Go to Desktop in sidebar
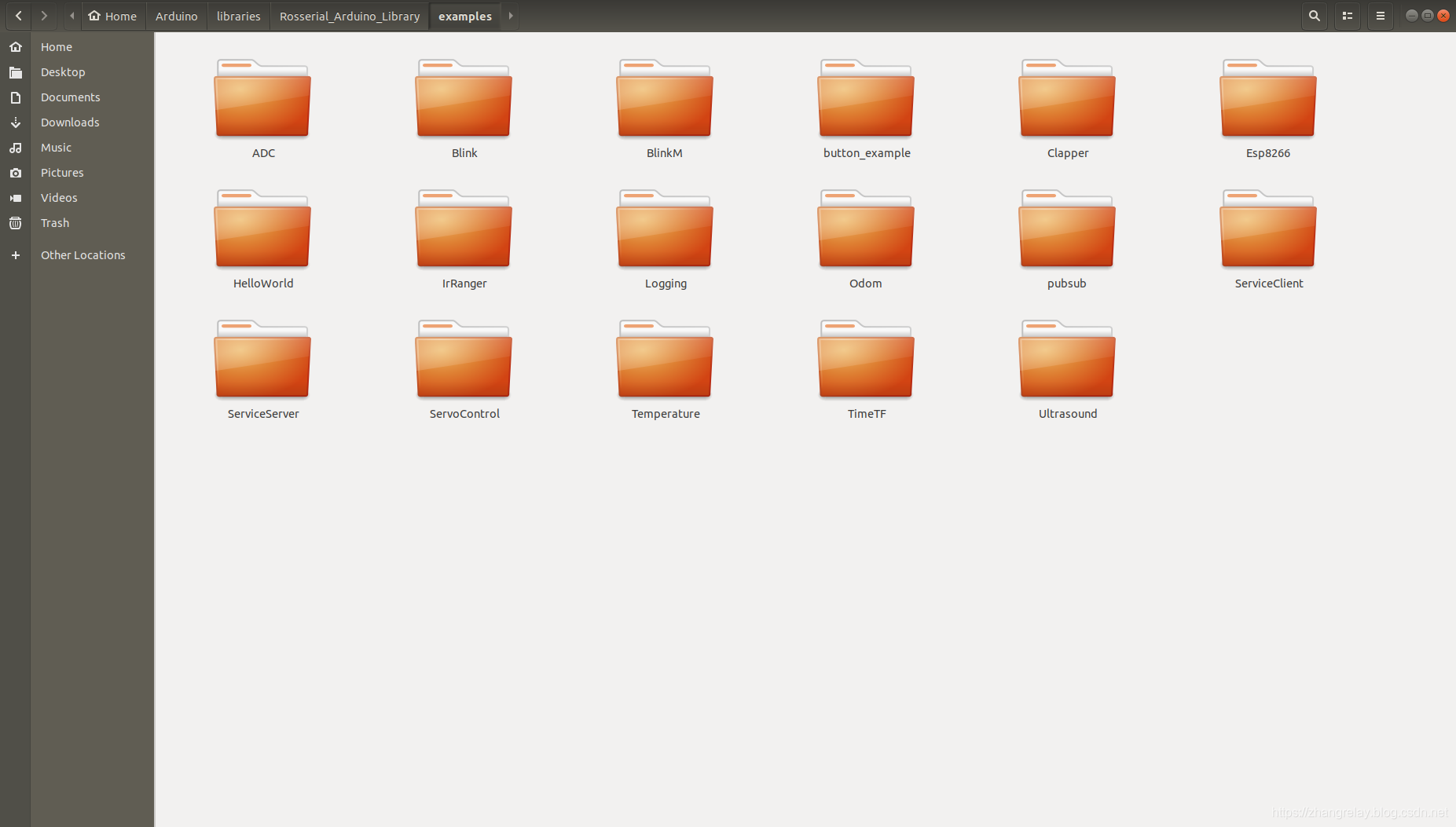 pyautogui.click(x=77, y=72)
